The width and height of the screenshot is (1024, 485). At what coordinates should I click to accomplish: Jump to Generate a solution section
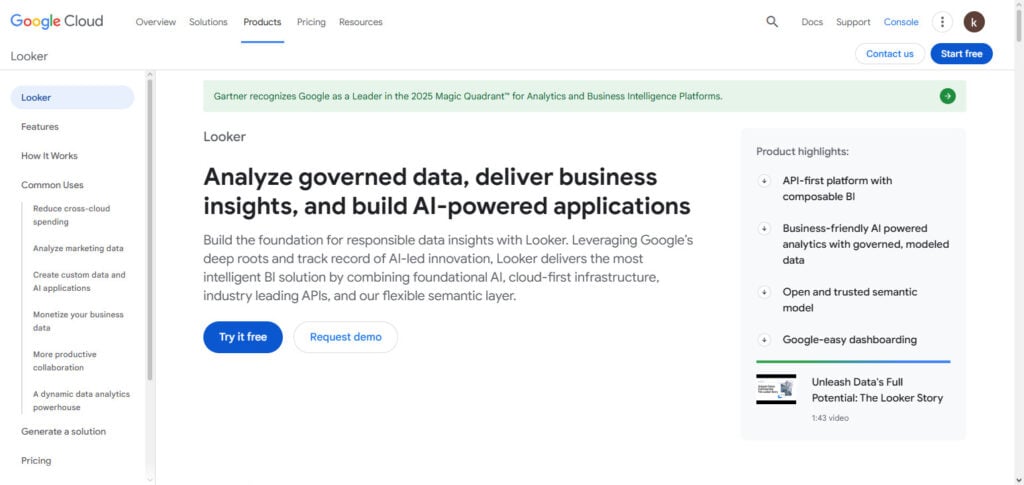click(63, 431)
